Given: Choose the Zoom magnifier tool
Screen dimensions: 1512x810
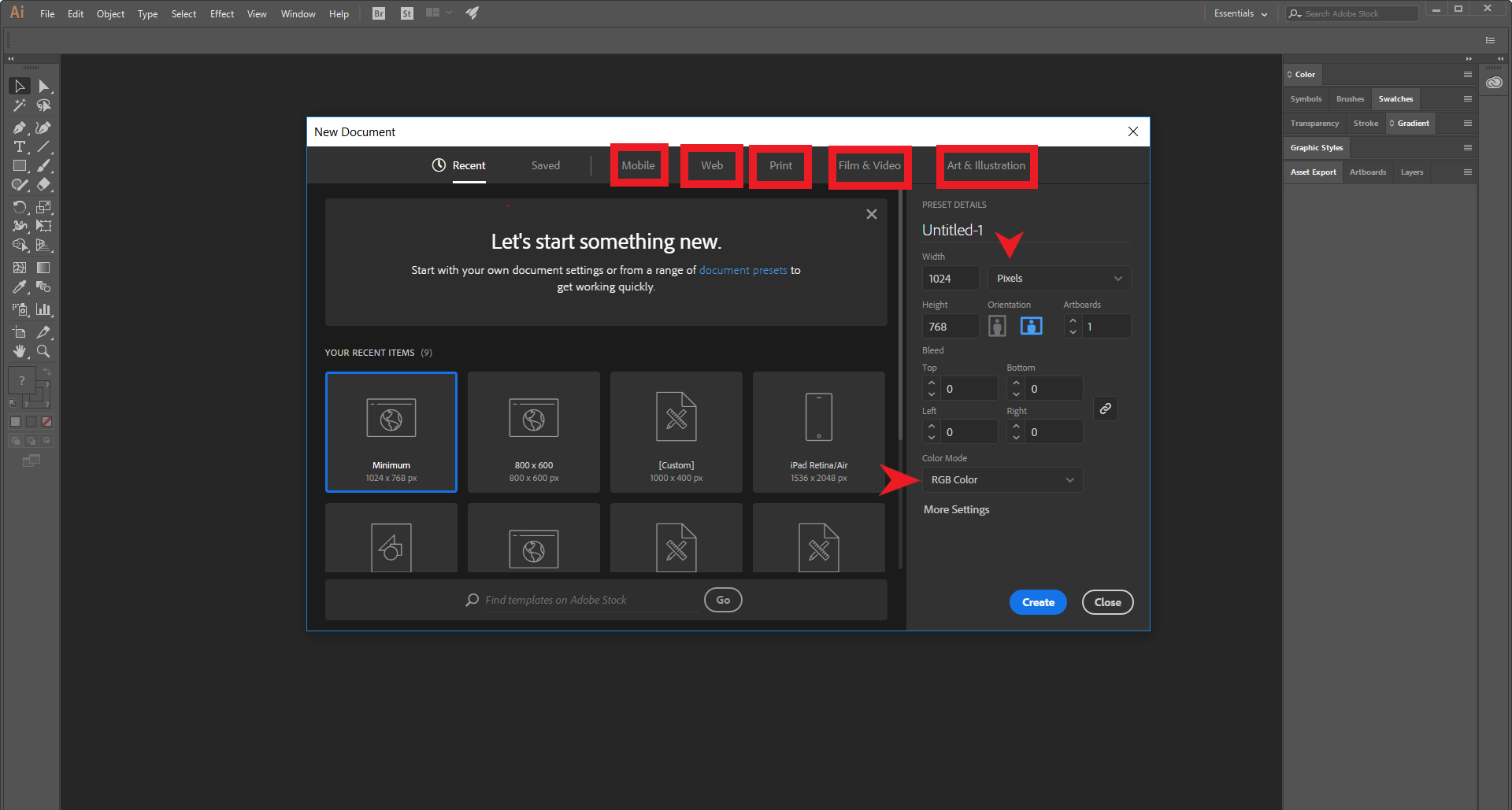Looking at the screenshot, I should tap(44, 351).
